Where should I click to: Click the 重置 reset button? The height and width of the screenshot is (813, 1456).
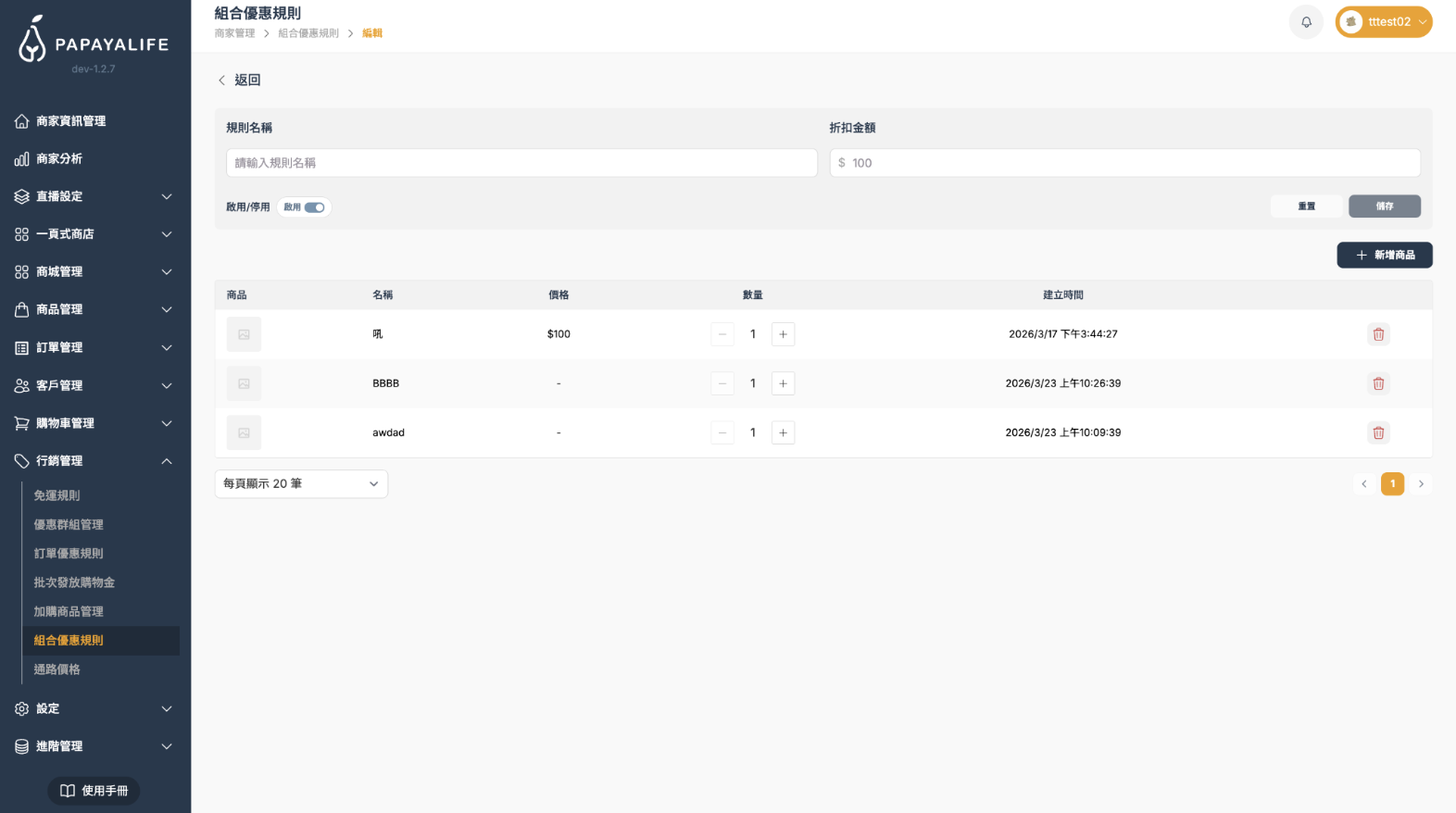coord(1306,206)
